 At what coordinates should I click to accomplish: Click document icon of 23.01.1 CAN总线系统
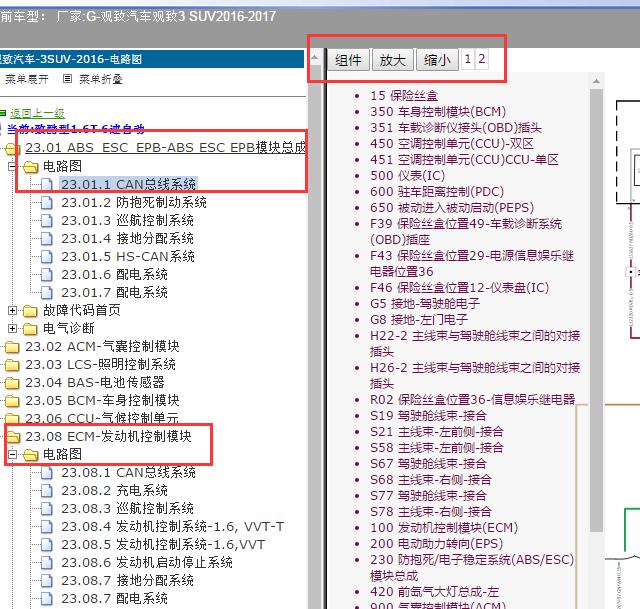click(x=47, y=184)
